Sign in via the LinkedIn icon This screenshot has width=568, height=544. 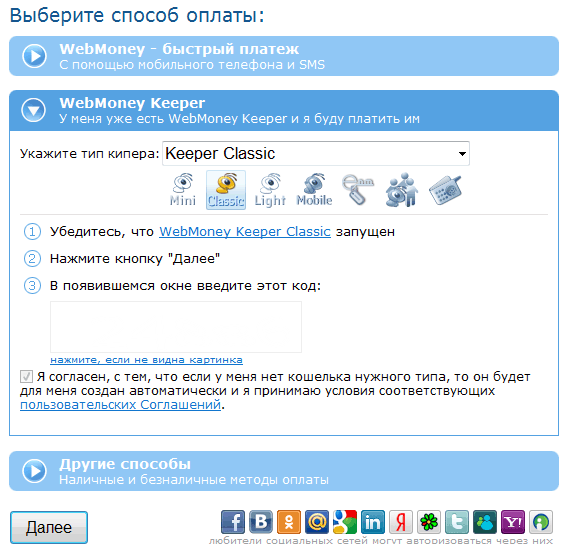(373, 522)
